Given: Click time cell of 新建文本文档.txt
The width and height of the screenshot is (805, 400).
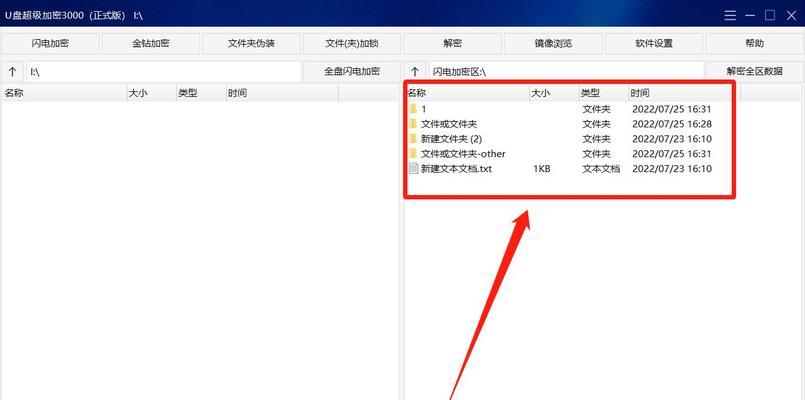Looking at the screenshot, I should click(x=672, y=168).
